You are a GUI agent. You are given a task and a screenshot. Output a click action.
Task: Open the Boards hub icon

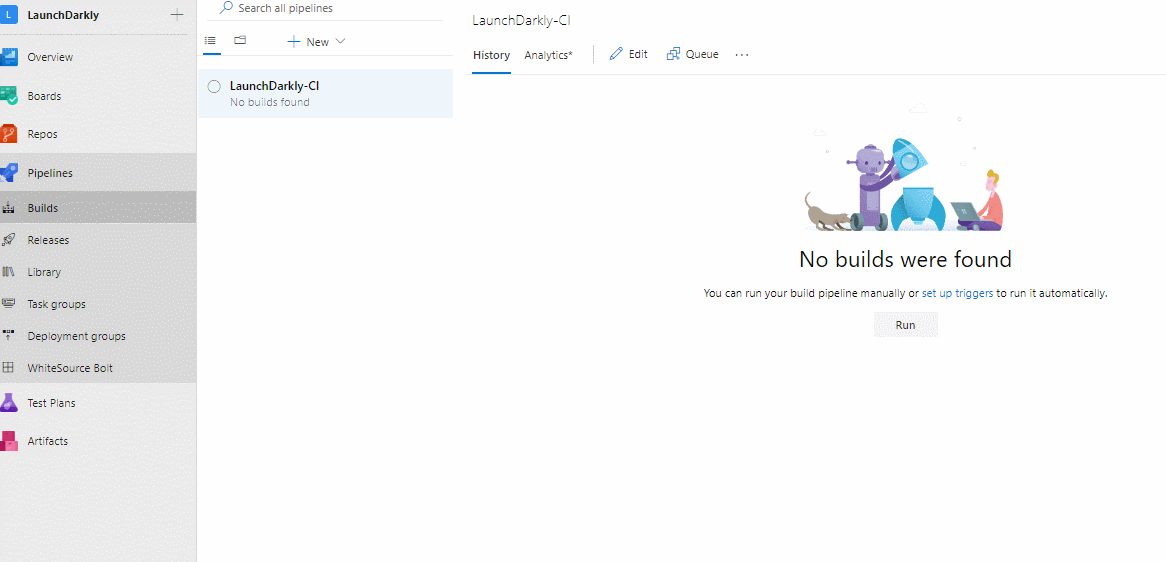[x=8, y=96]
